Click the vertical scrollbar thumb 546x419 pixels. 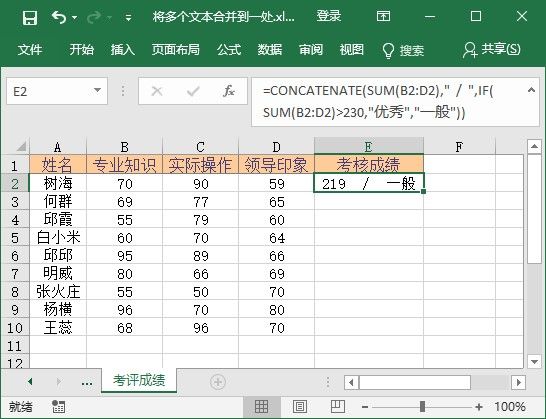point(534,209)
